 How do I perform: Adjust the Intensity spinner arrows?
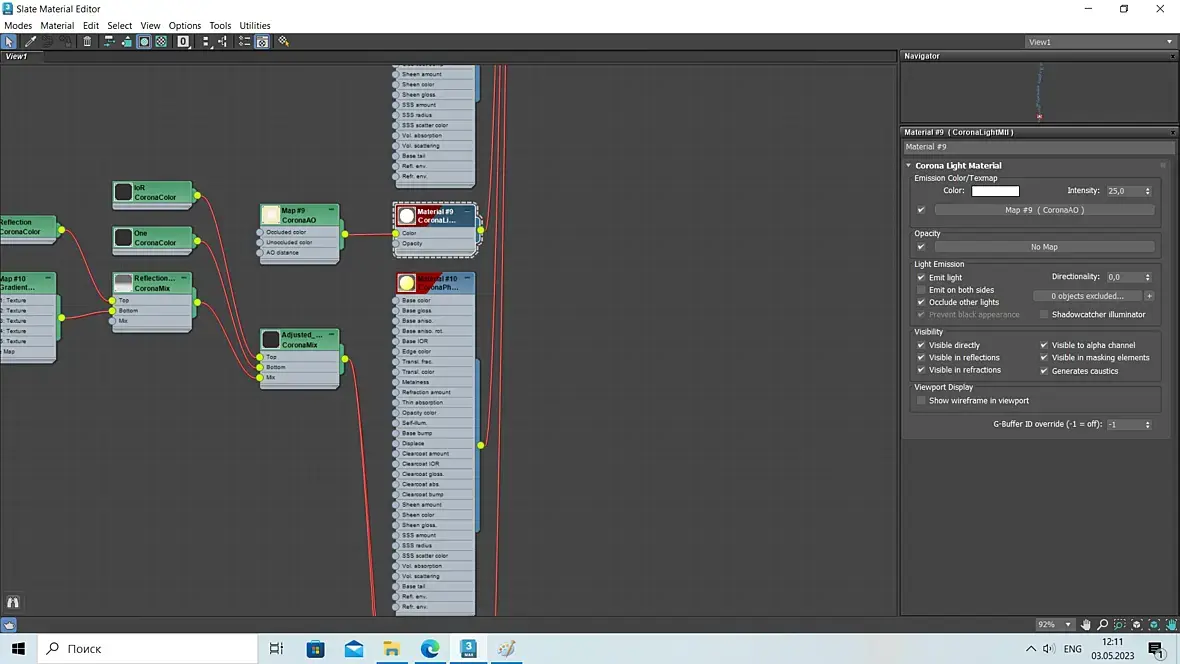coord(1148,191)
